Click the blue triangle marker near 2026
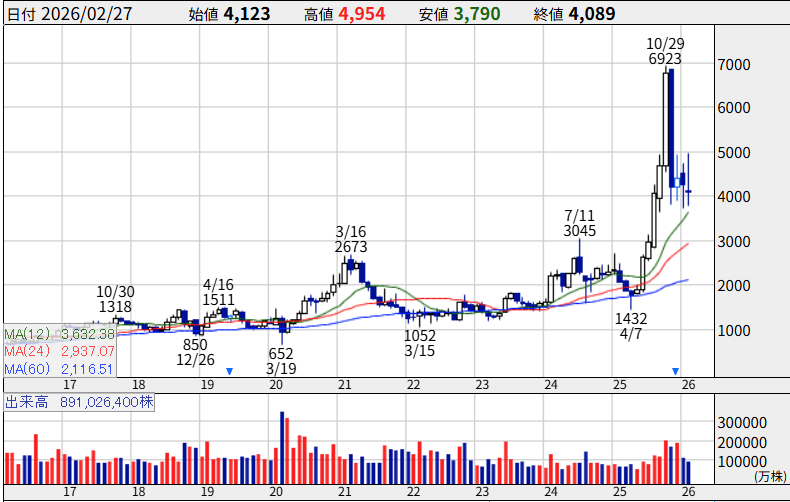This screenshot has width=790, height=502. pyautogui.click(x=676, y=371)
